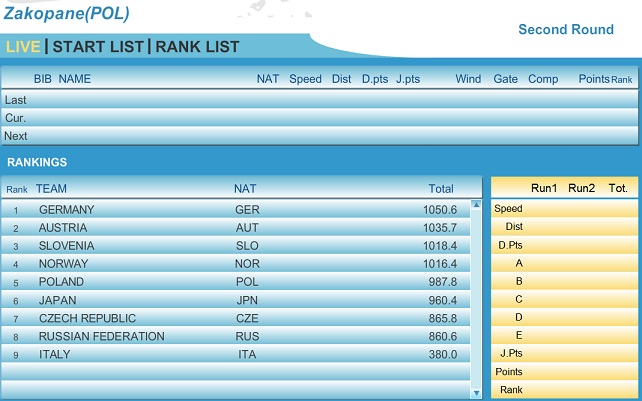Click Italy's total 380.0
The height and width of the screenshot is (401, 642).
(443, 354)
